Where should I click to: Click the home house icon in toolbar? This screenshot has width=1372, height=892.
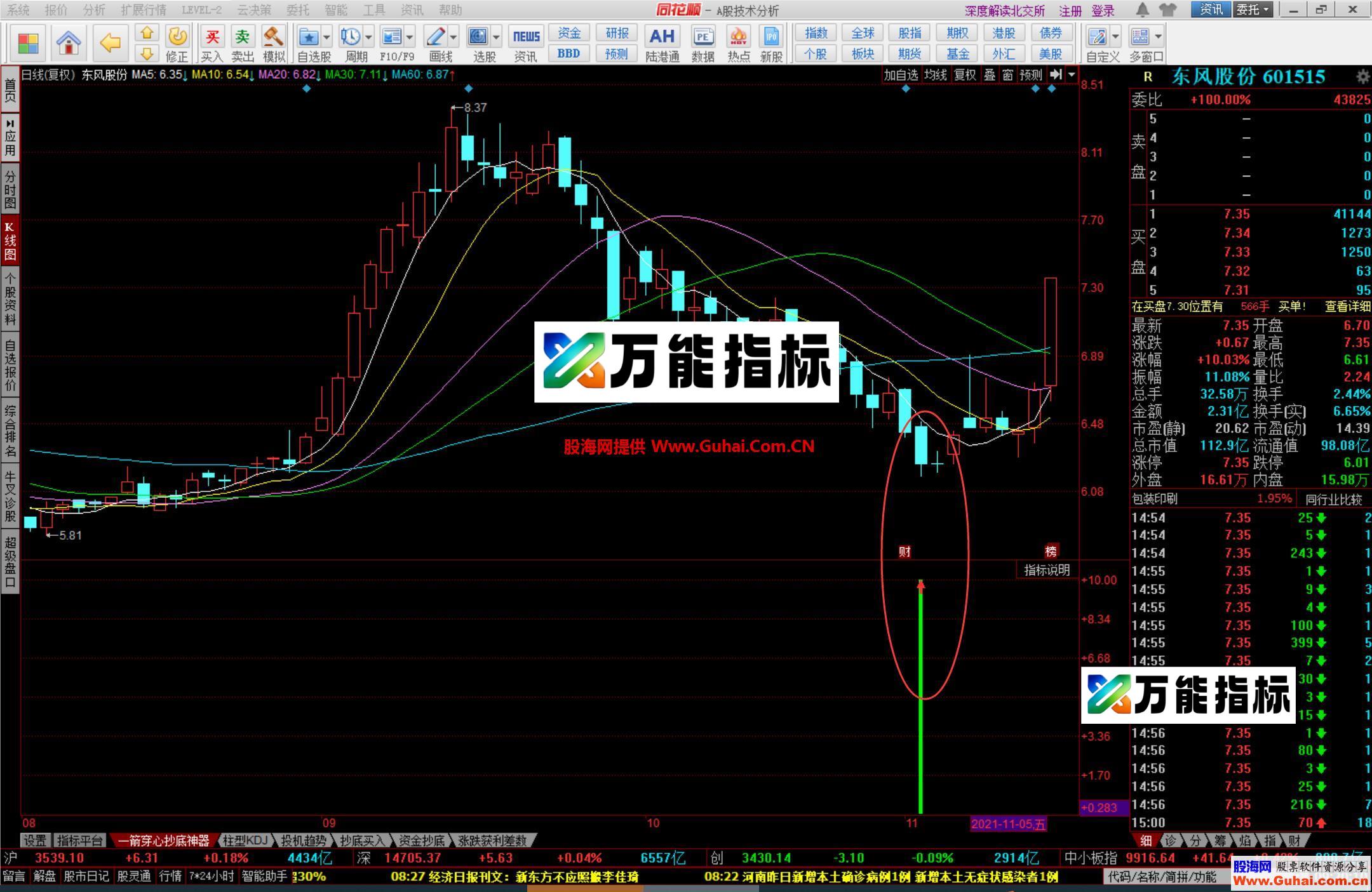[68, 43]
